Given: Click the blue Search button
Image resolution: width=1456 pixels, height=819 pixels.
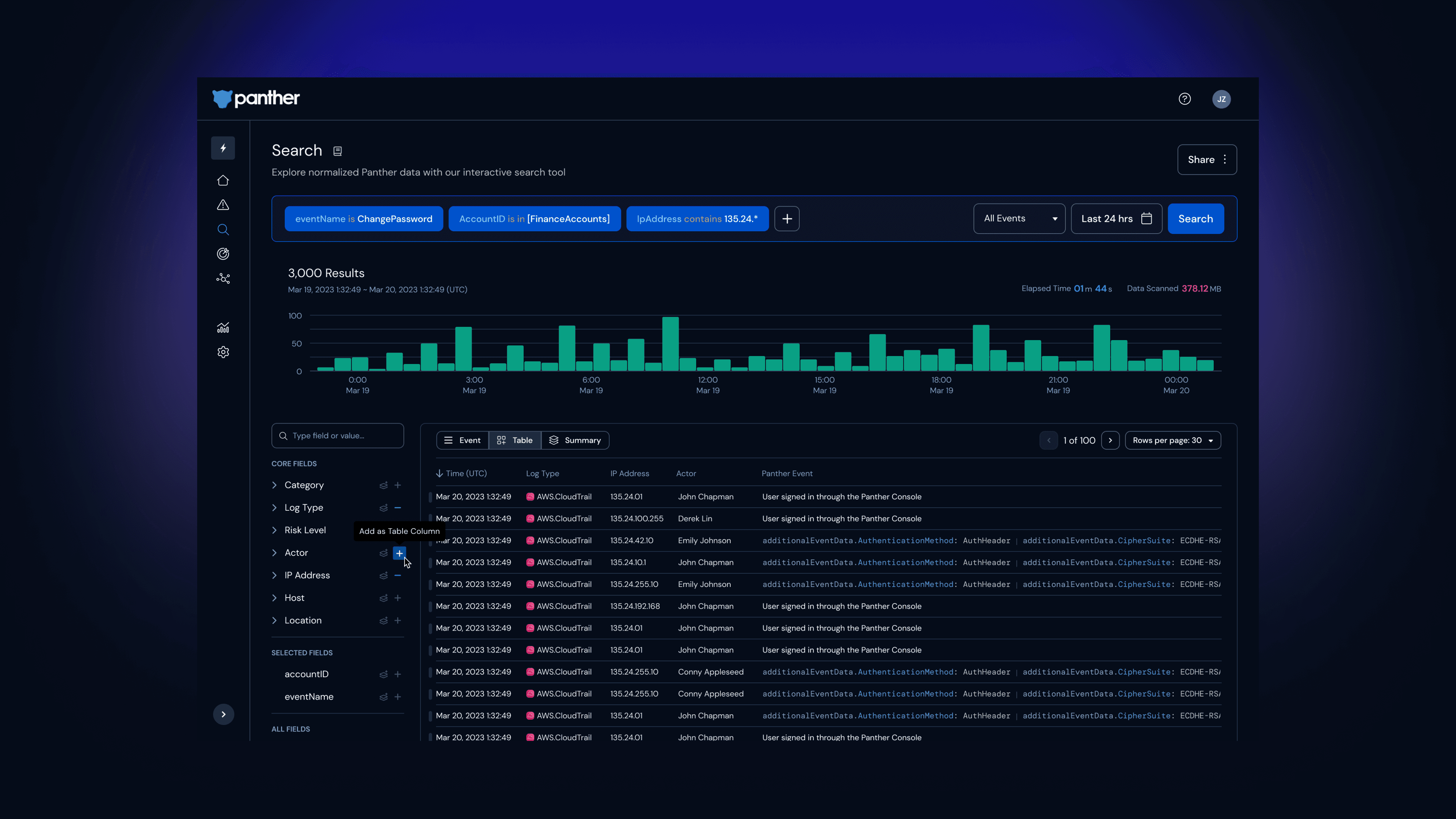Looking at the screenshot, I should (x=1195, y=219).
